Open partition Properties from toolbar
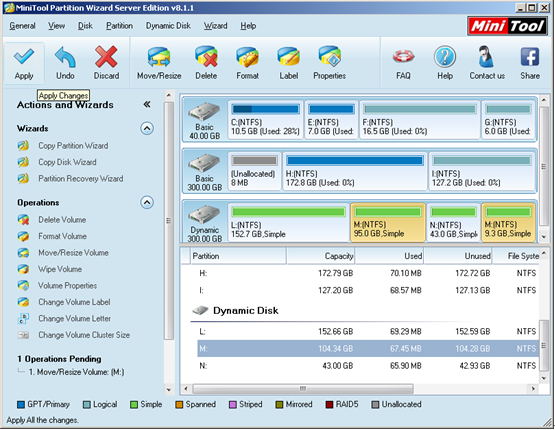The image size is (555, 430). (329, 63)
